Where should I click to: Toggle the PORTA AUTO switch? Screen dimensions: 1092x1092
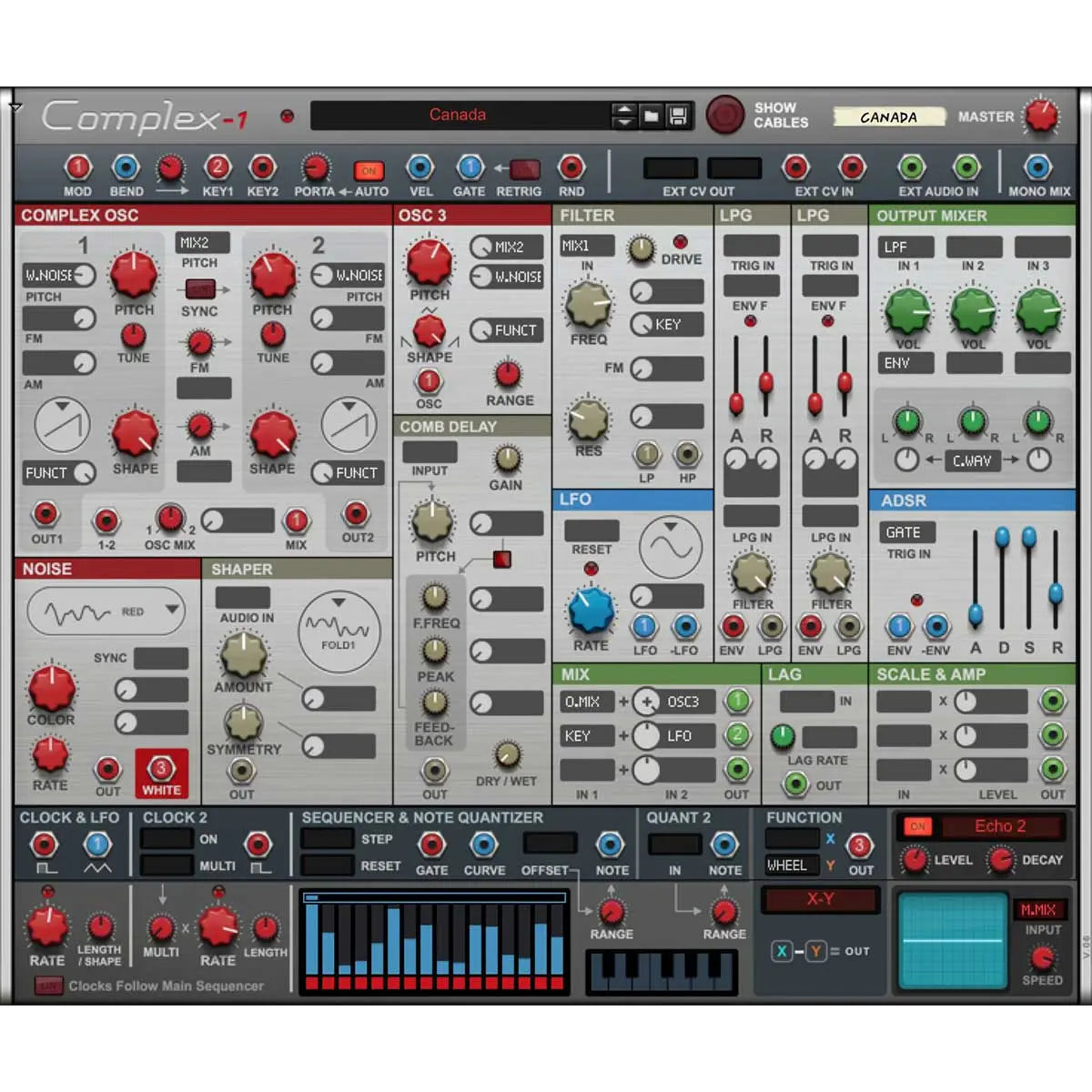[368, 169]
